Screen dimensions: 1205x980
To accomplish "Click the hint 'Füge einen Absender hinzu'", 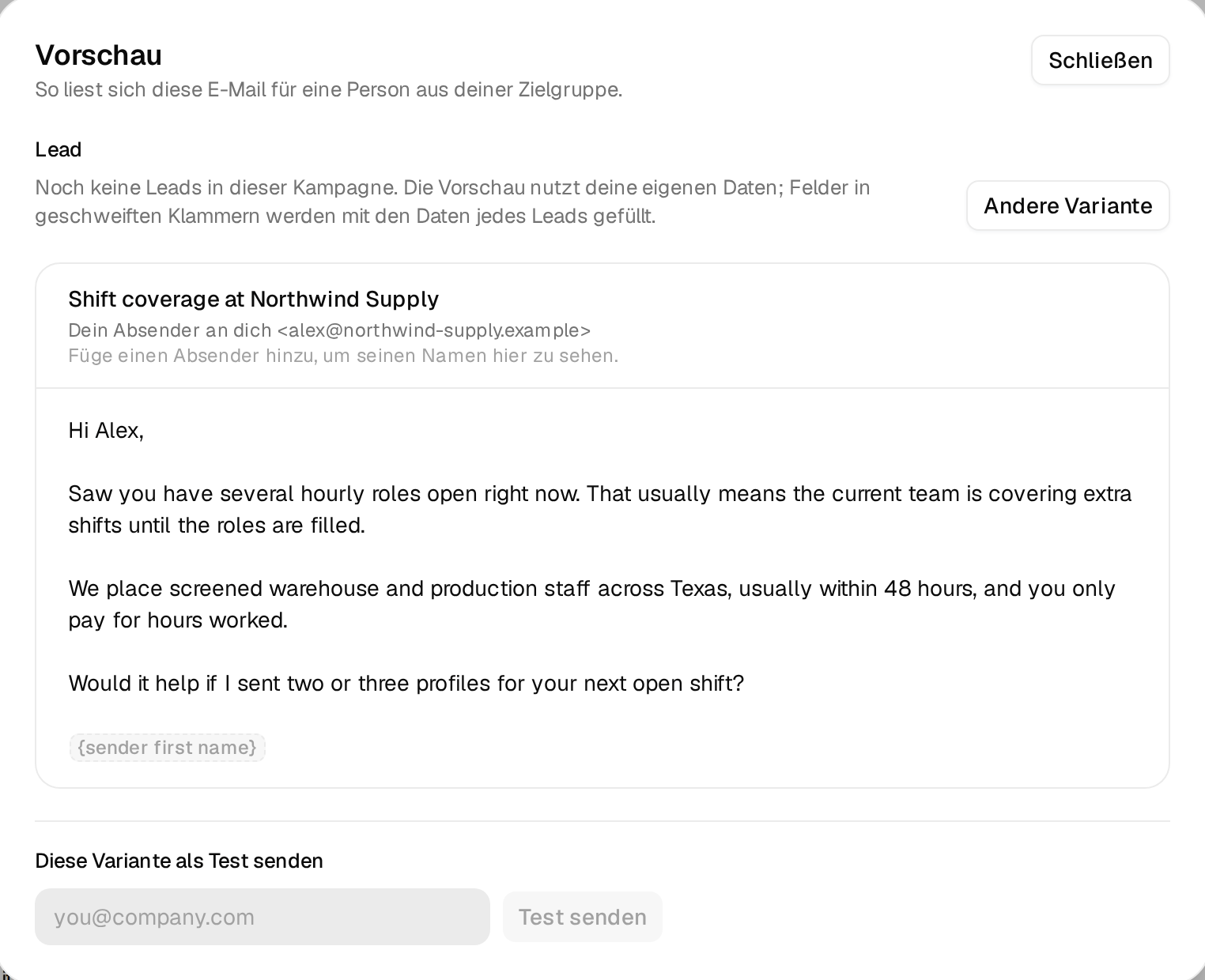I will 343,356.
